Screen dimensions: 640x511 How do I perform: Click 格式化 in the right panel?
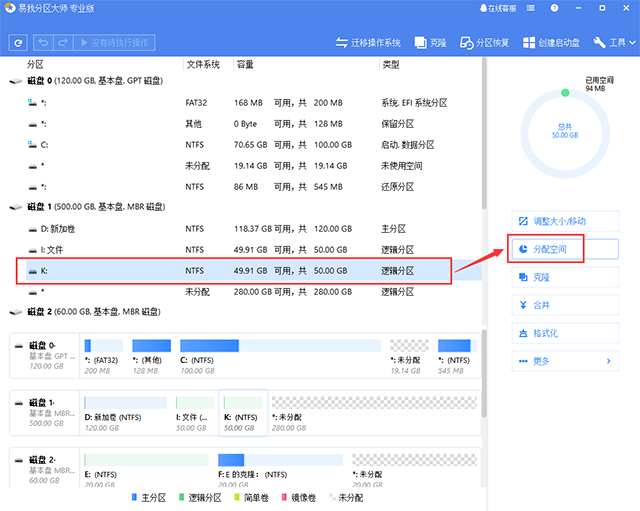(563, 333)
